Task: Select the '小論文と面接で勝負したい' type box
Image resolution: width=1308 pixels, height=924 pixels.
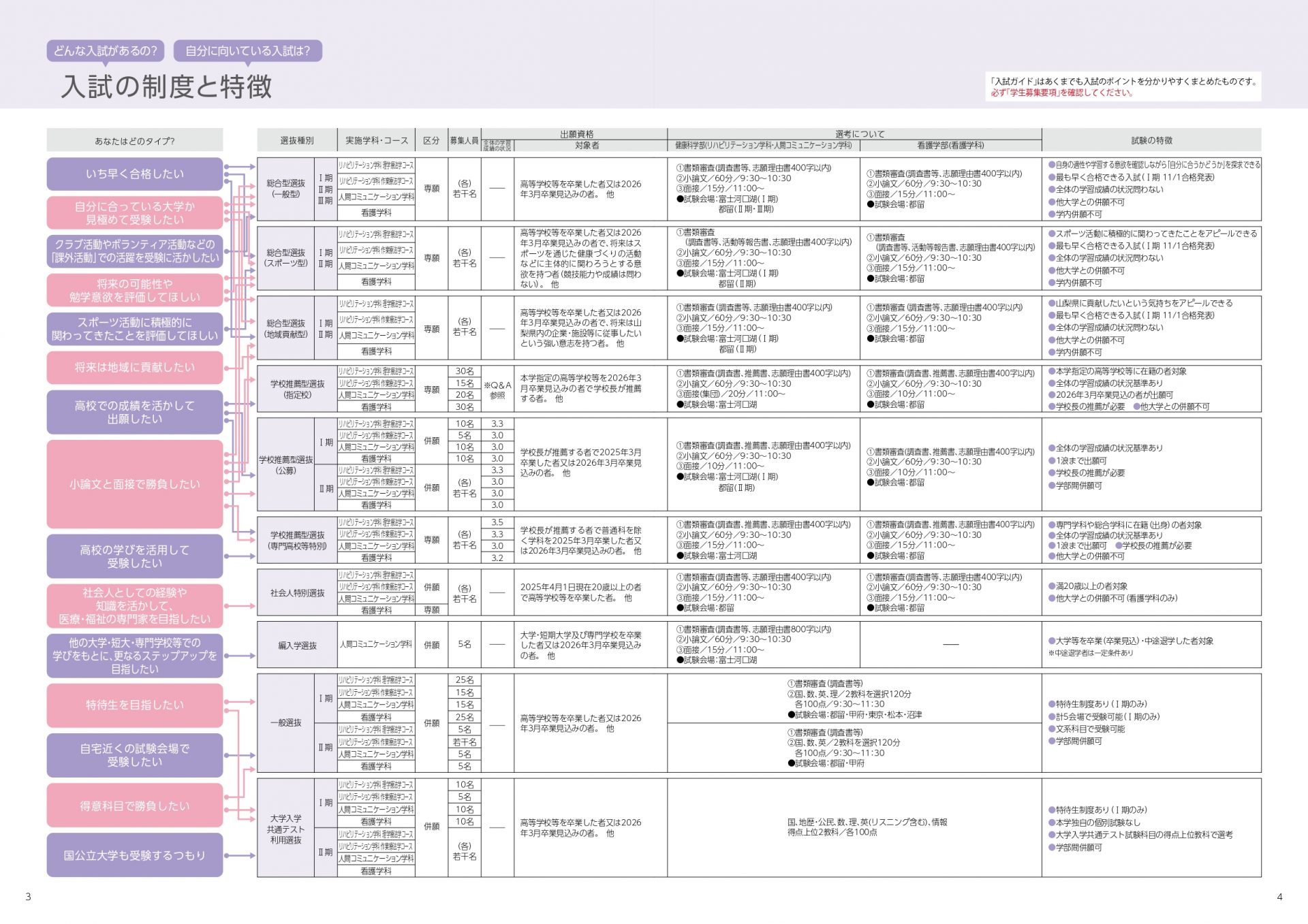Action: pyautogui.click(x=135, y=484)
